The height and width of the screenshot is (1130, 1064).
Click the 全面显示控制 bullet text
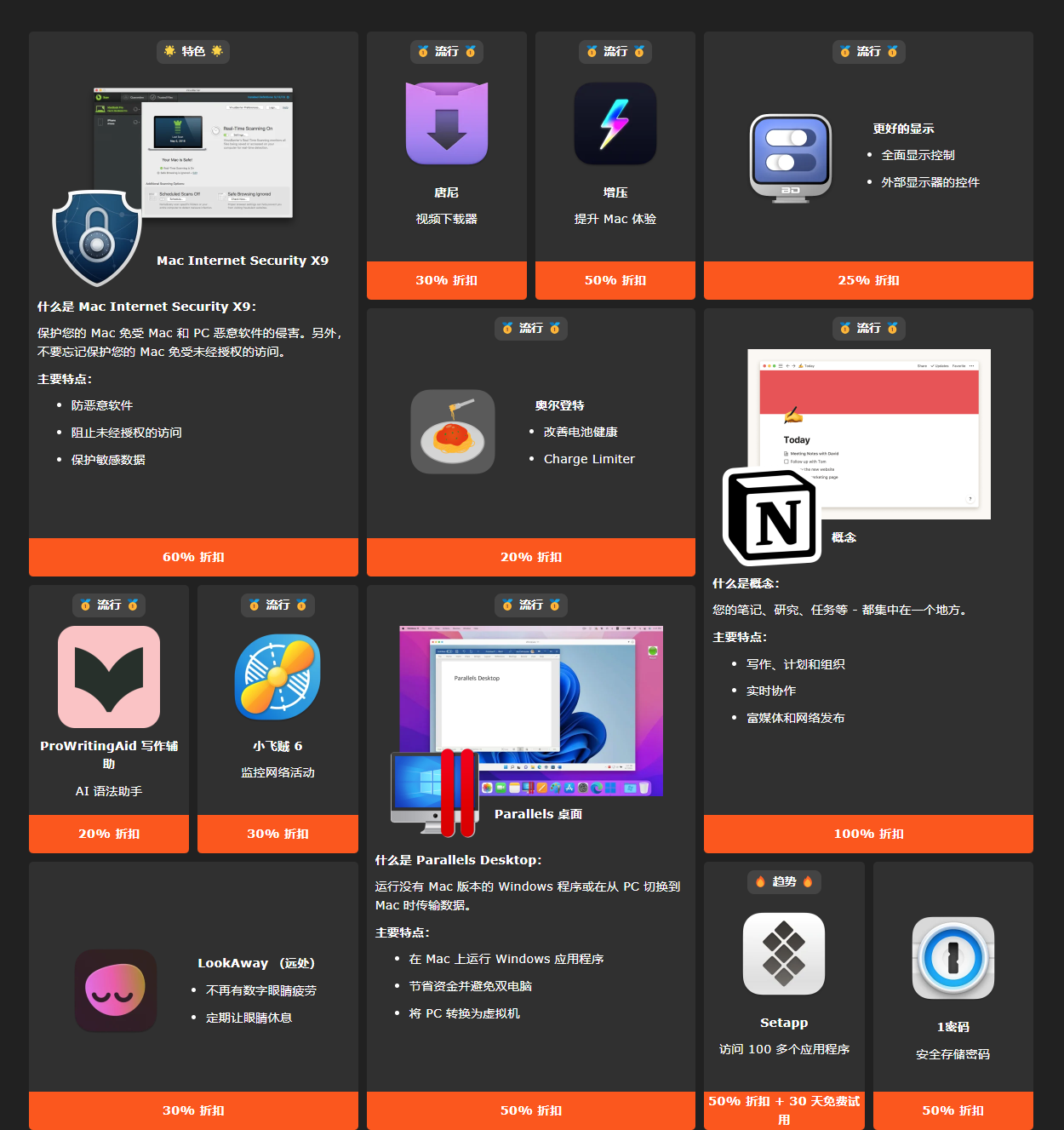click(x=918, y=155)
